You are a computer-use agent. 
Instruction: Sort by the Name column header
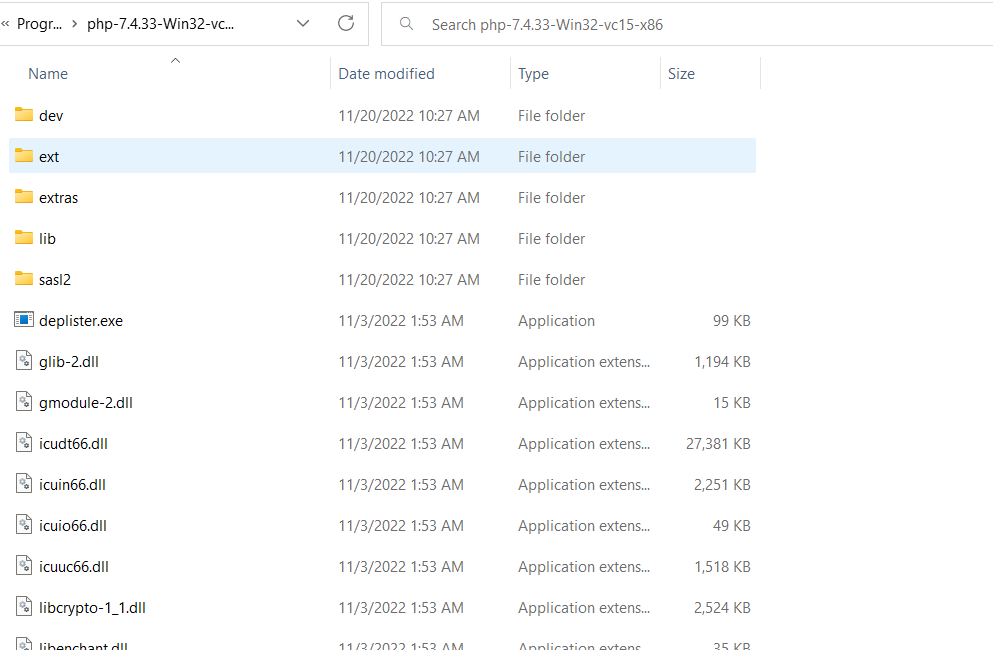click(48, 73)
